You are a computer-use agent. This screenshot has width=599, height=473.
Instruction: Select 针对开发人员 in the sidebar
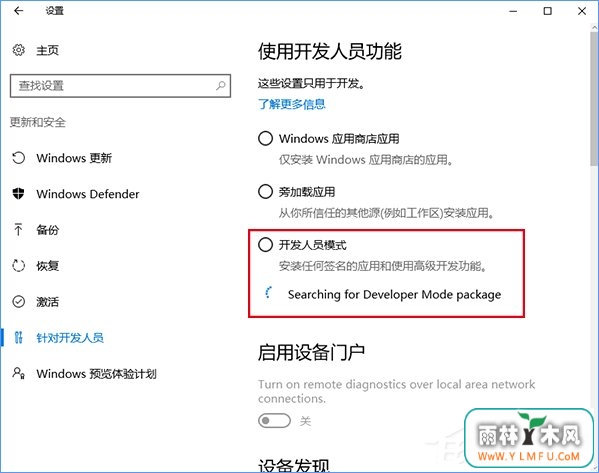(x=70, y=337)
